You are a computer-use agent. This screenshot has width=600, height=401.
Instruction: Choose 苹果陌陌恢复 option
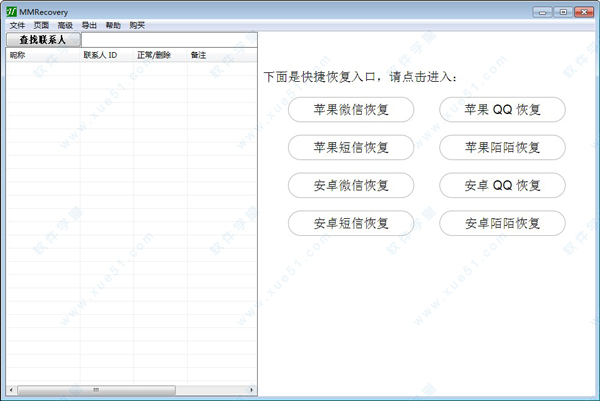502,147
